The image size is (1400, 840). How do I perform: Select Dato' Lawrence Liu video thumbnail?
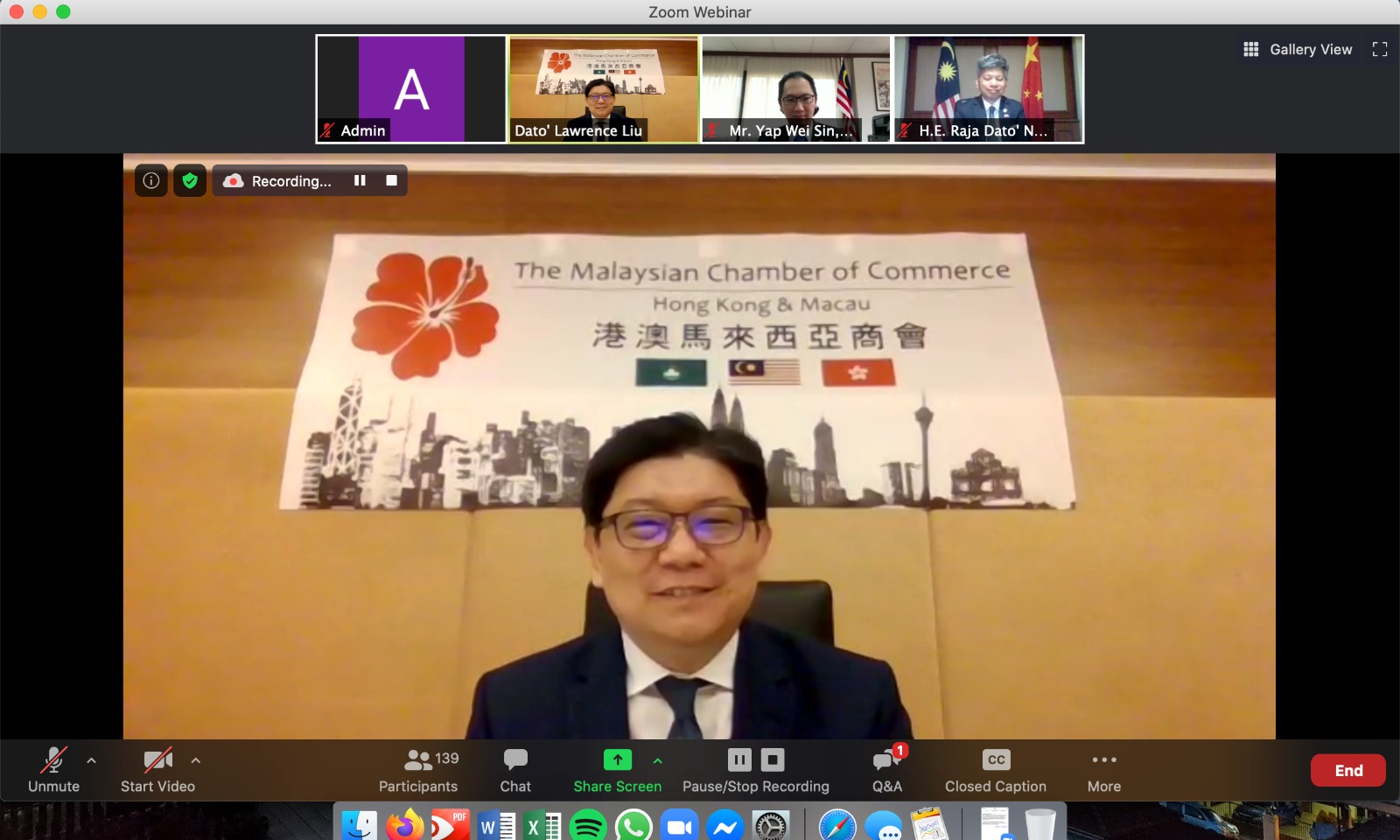[604, 89]
